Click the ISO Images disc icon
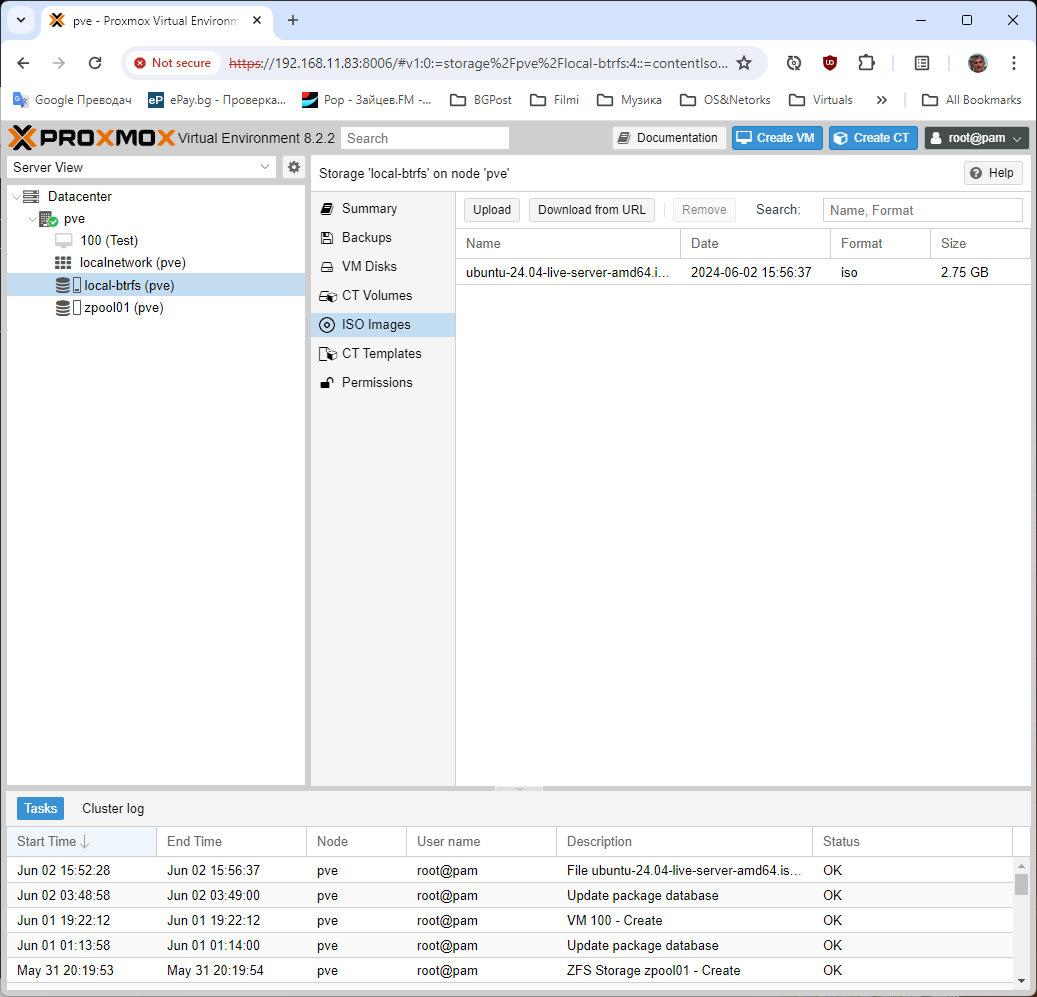Image resolution: width=1037 pixels, height=997 pixels. (x=327, y=325)
